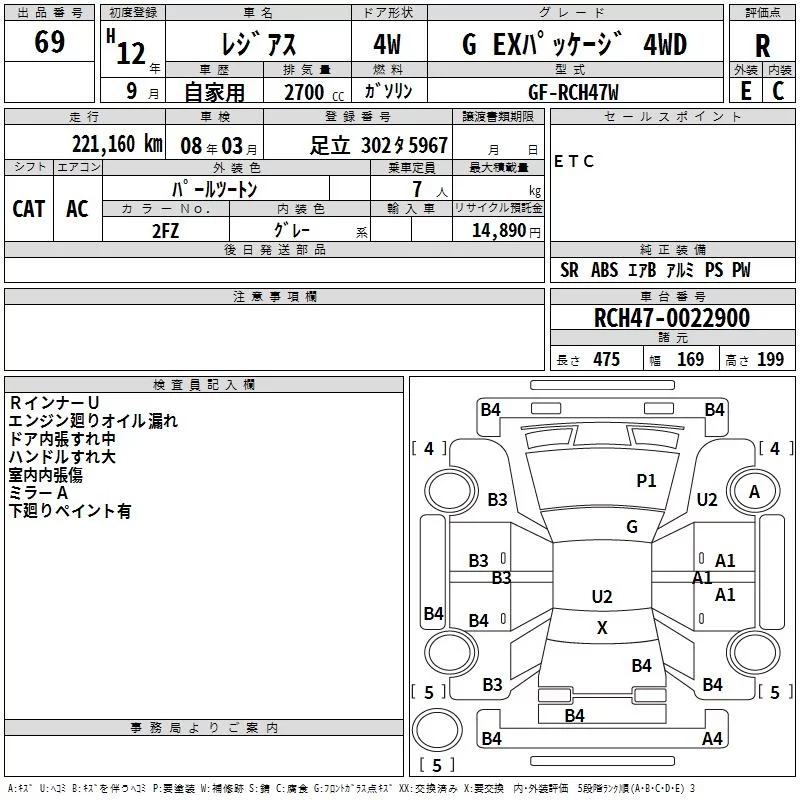Select the chassis number RCH47-0022900
Image resolution: width=800 pixels, height=800 pixels.
click(x=672, y=318)
